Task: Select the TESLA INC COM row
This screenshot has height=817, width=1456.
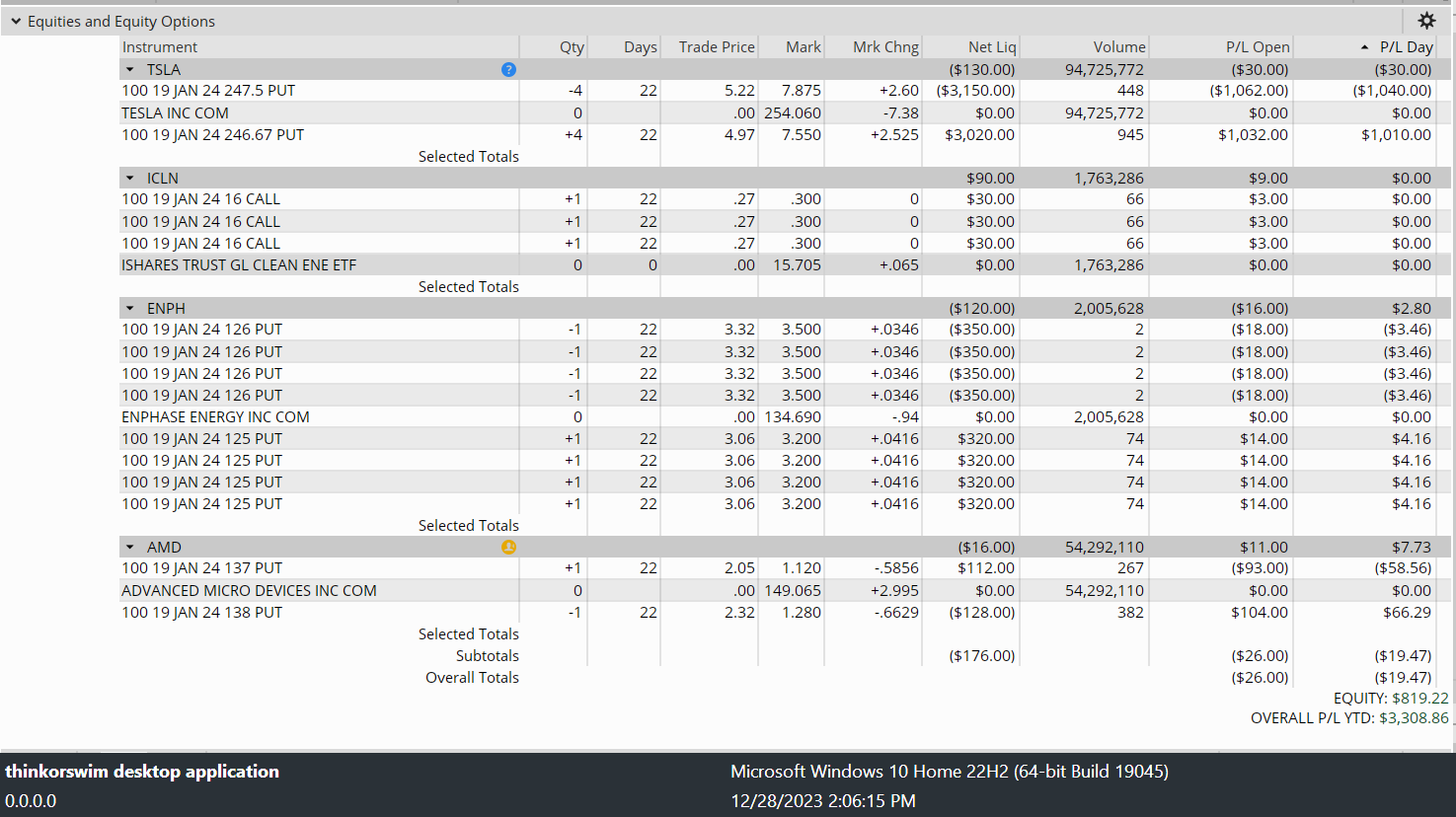Action: [786, 112]
